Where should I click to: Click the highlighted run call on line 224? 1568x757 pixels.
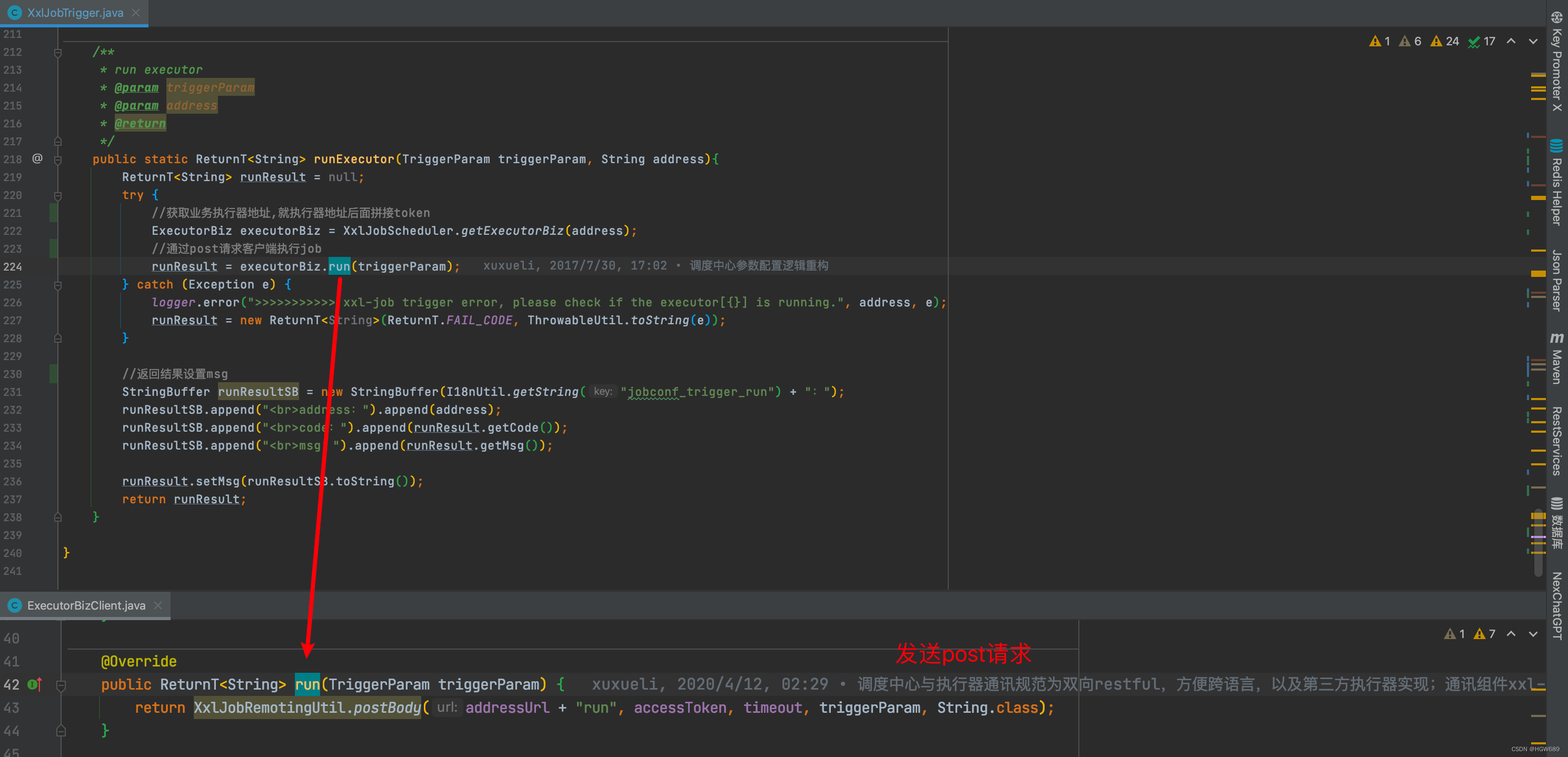[339, 266]
